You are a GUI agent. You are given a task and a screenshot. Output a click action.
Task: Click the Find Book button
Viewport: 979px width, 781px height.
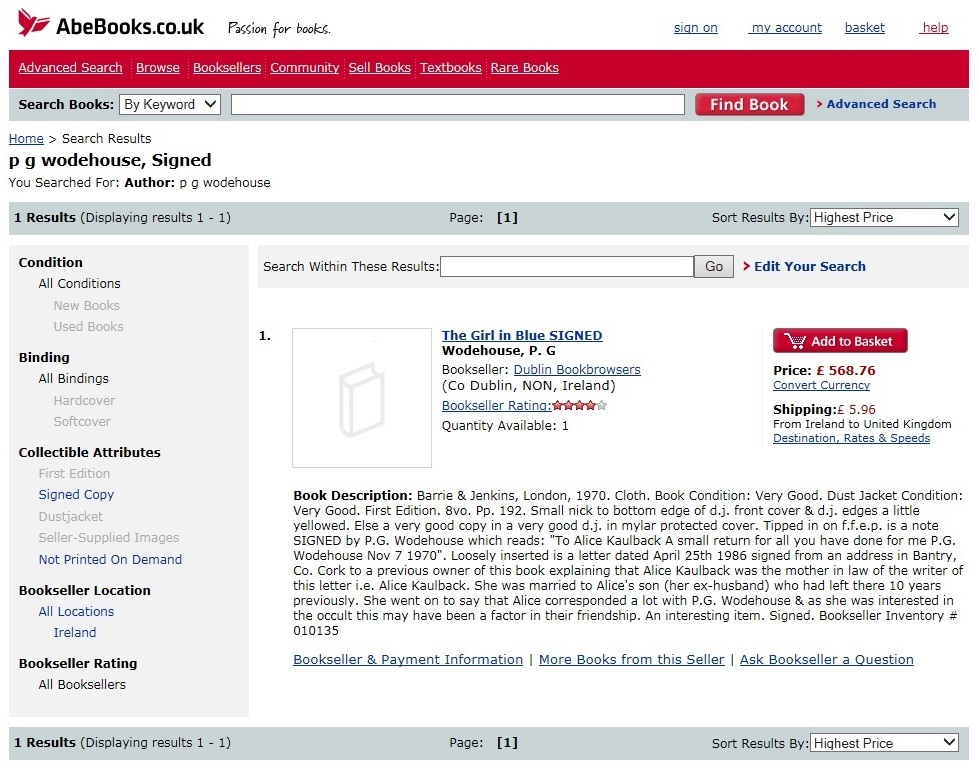point(749,104)
